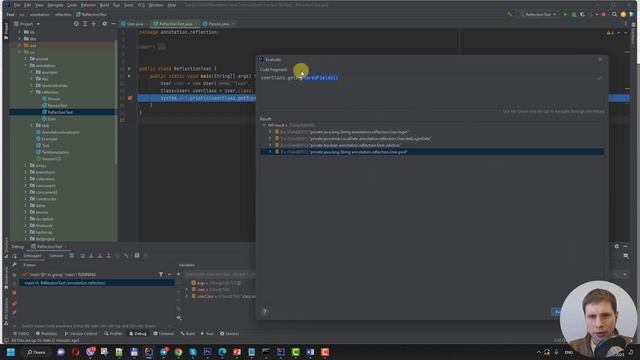
Task: Switch to the Console tab in Debug window
Action: (x=56, y=256)
